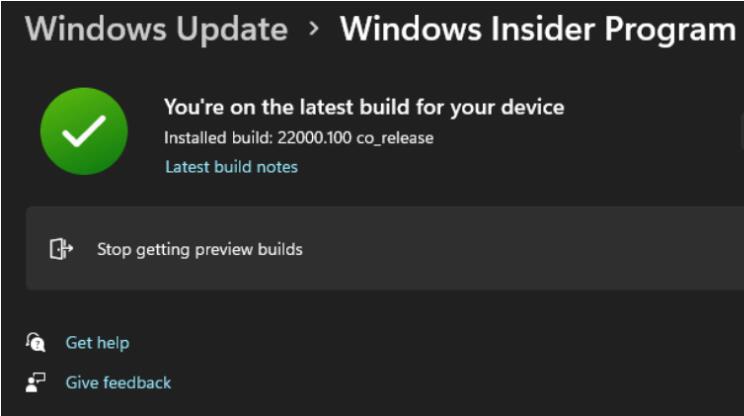
Task: Select the Give feedback link
Action: point(118,382)
